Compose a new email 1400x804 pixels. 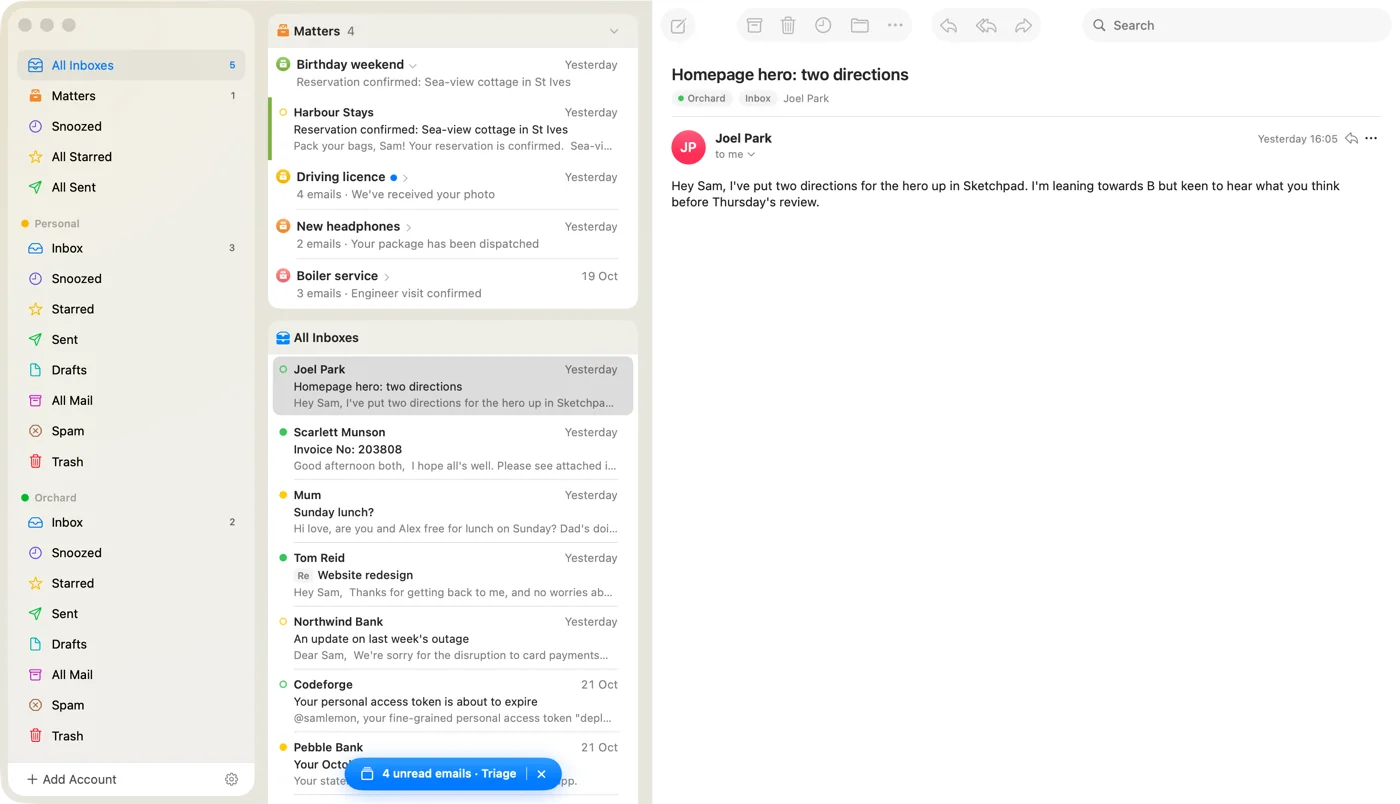click(x=678, y=26)
